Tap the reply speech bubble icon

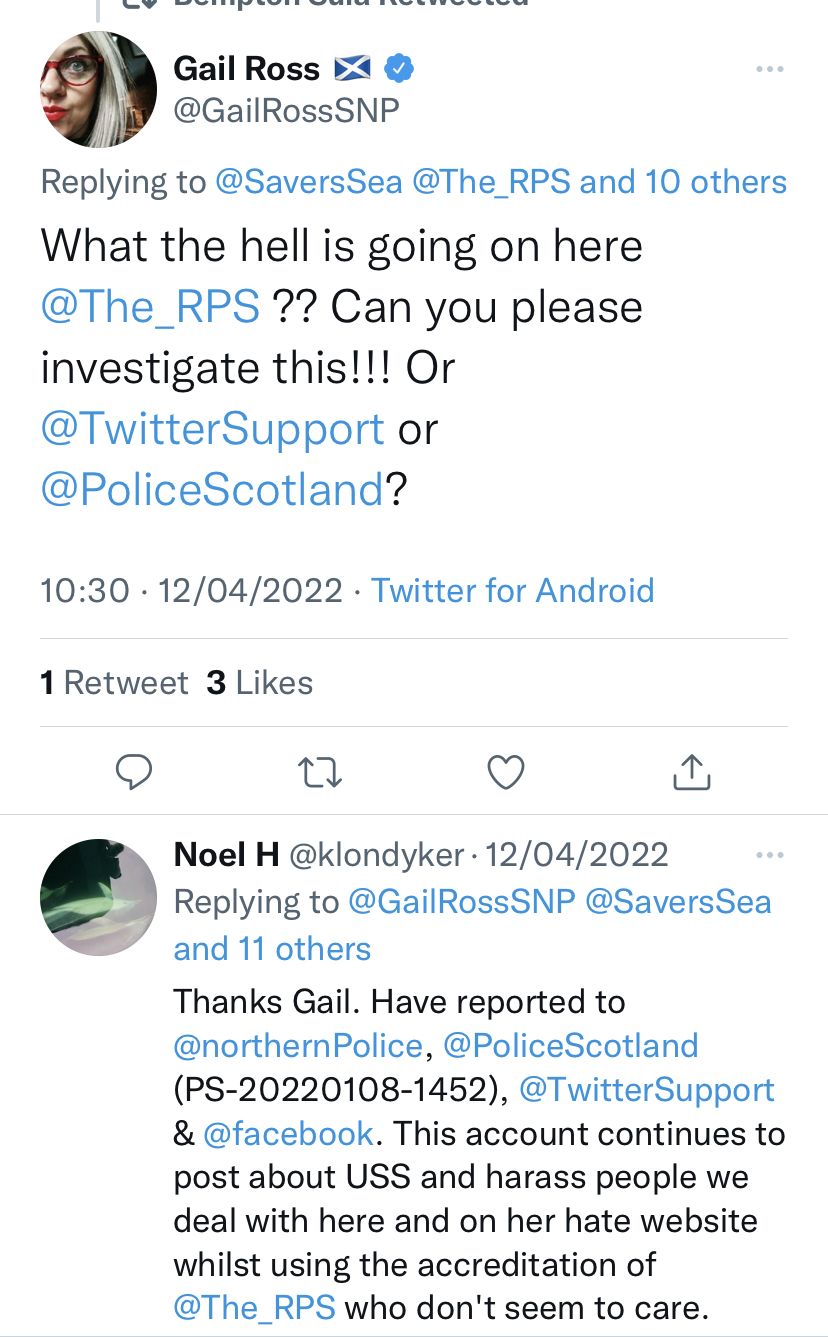click(x=134, y=771)
